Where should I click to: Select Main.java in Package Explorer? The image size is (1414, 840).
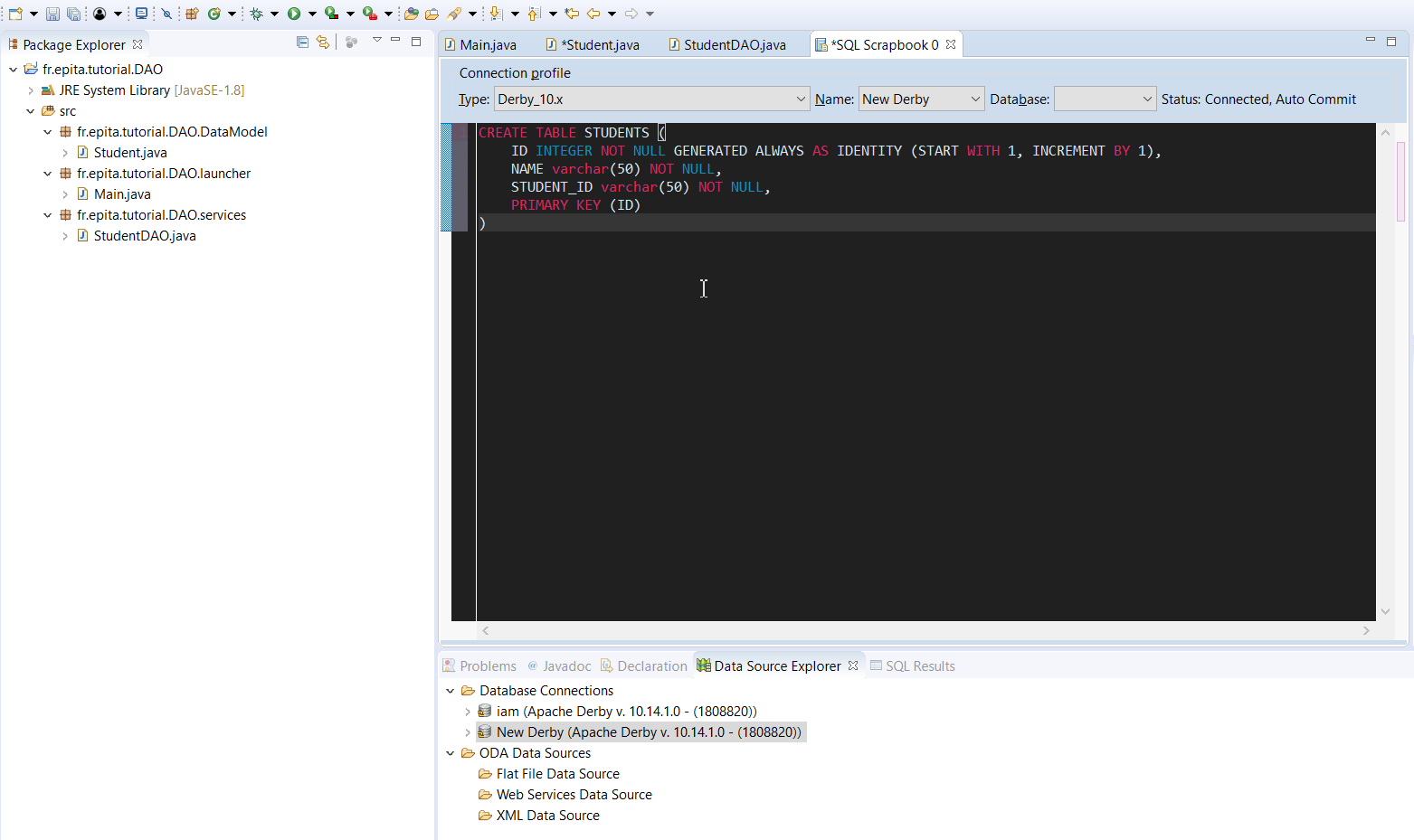(x=122, y=194)
